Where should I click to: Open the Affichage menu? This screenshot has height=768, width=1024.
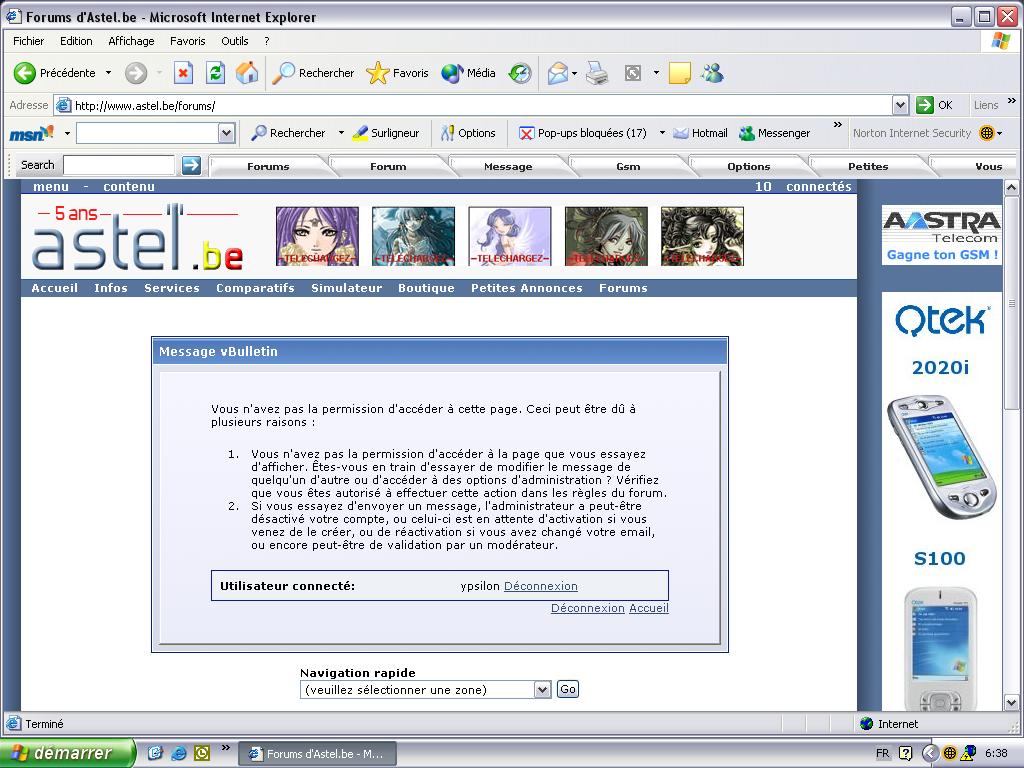(131, 41)
